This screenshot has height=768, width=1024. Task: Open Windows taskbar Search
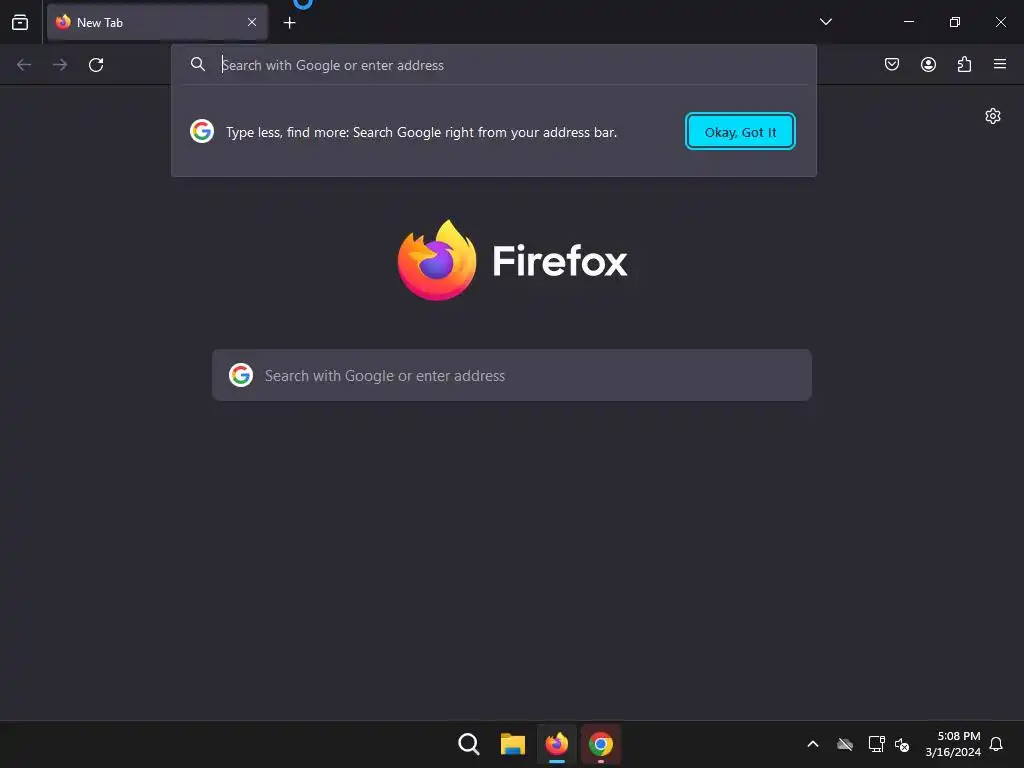click(469, 744)
